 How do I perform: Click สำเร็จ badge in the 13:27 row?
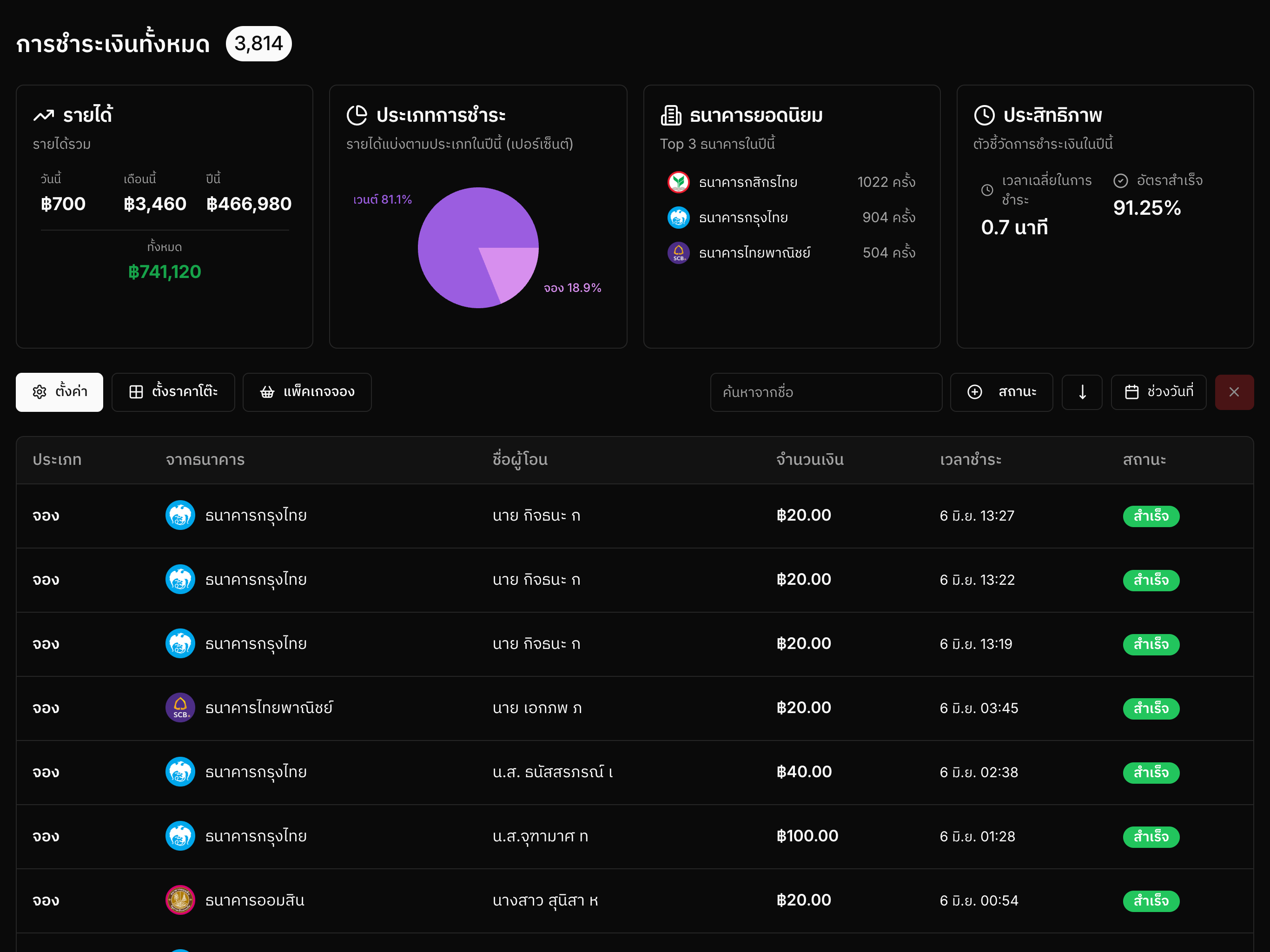[1151, 516]
